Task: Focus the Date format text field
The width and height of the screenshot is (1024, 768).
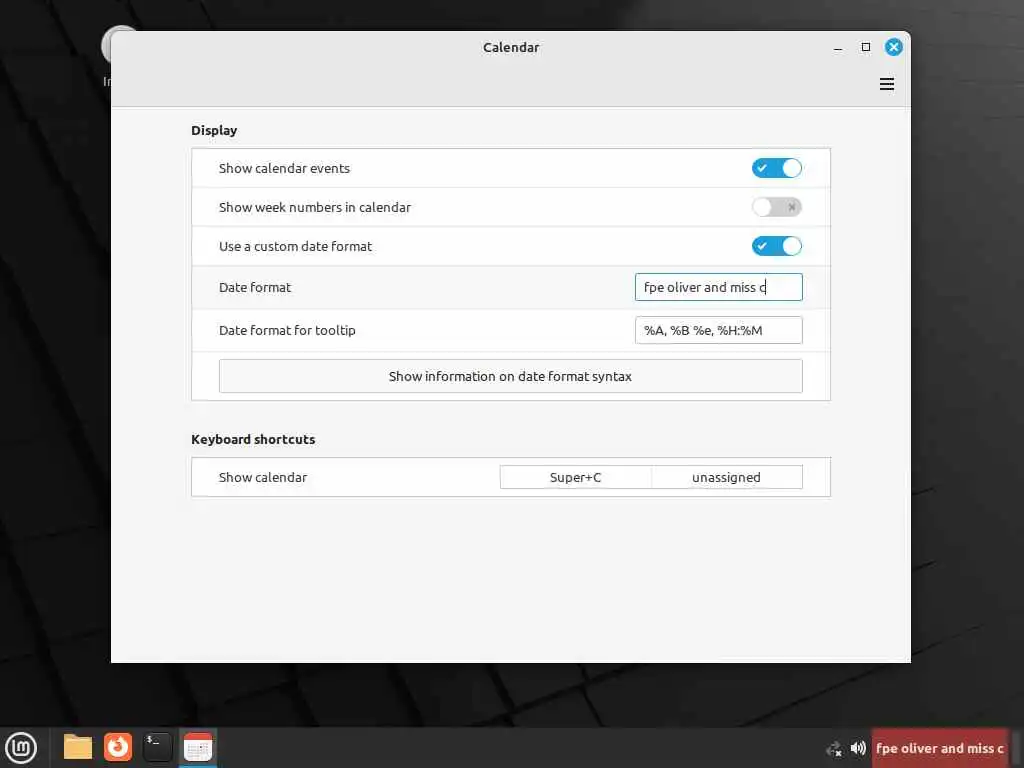Action: tap(718, 287)
